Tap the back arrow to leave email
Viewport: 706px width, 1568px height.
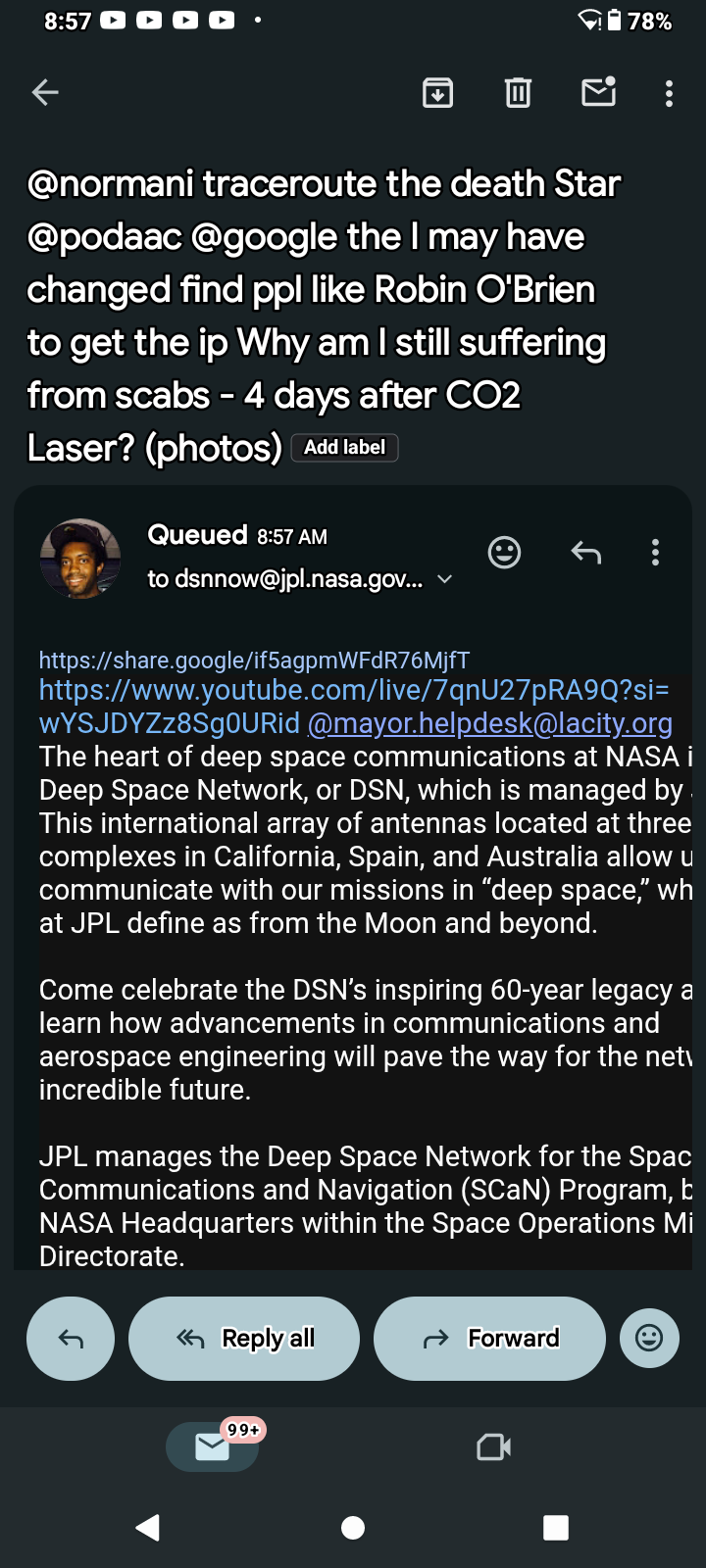pyautogui.click(x=45, y=93)
